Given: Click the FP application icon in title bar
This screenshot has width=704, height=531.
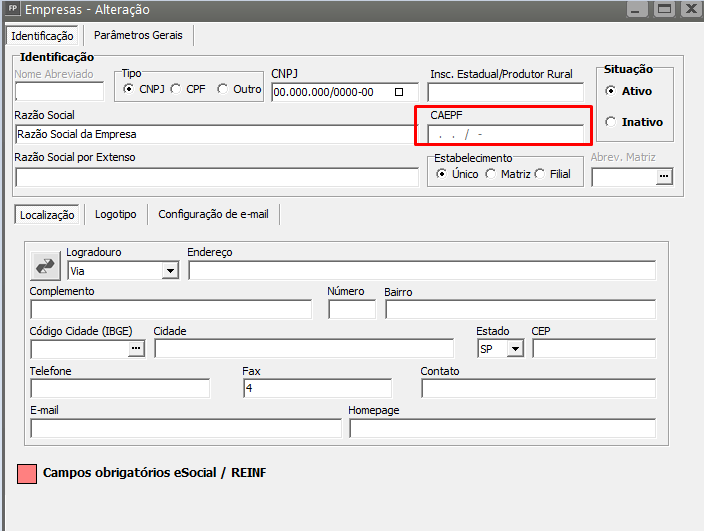Looking at the screenshot, I should [12, 9].
